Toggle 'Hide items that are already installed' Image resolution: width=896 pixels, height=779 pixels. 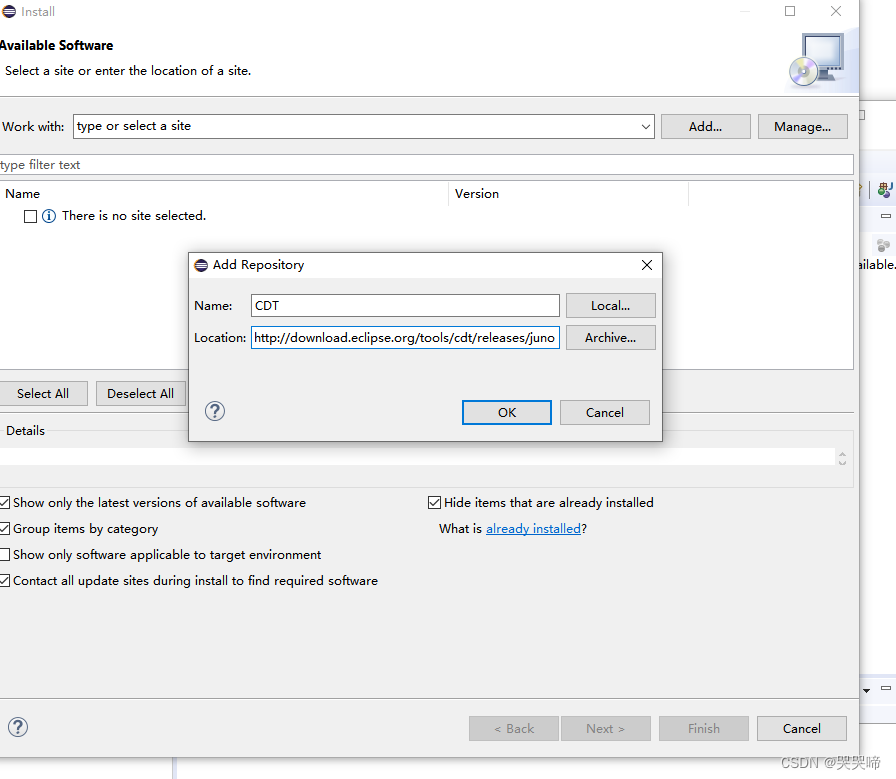pyautogui.click(x=434, y=502)
